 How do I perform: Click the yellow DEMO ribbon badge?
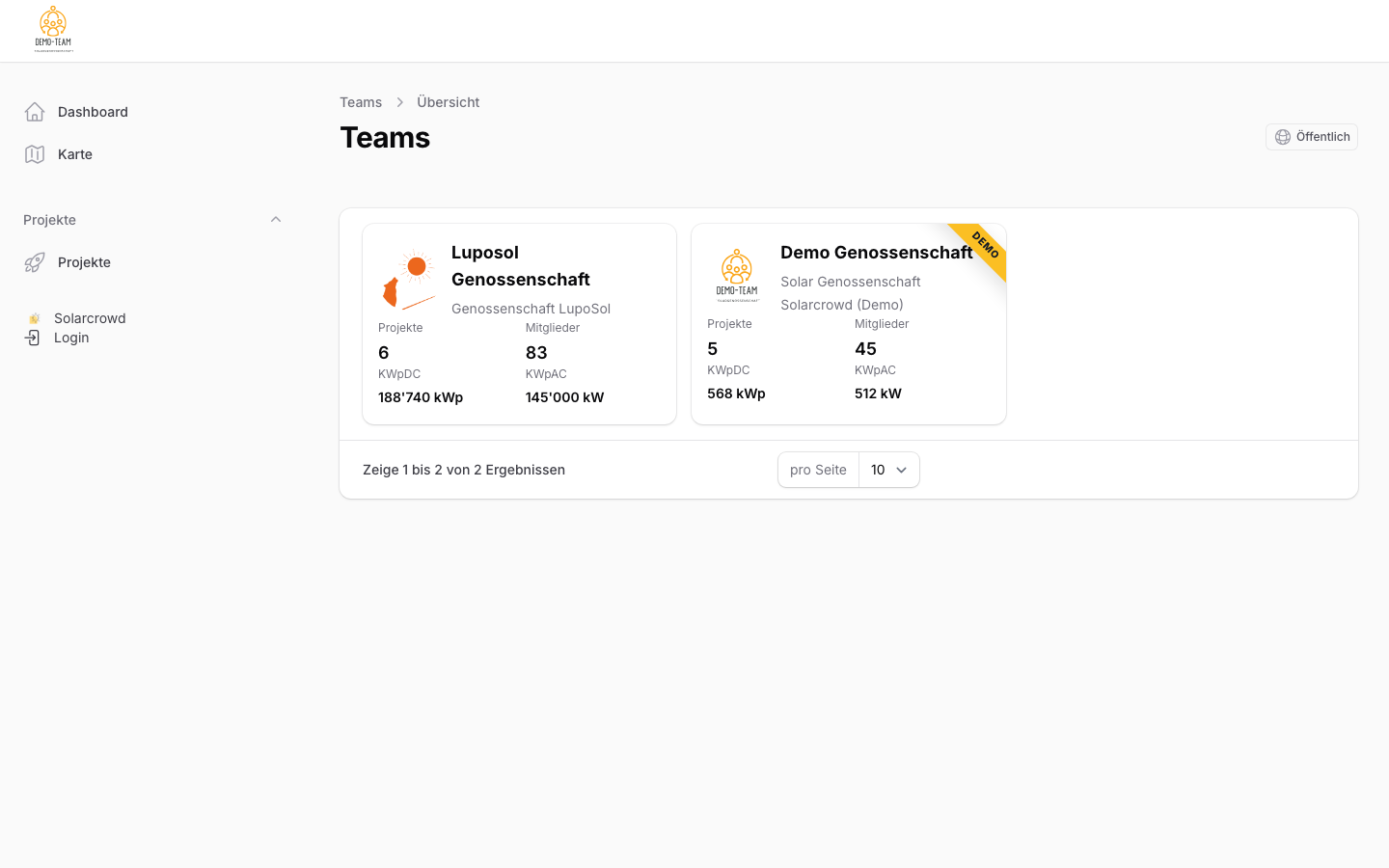click(x=984, y=245)
